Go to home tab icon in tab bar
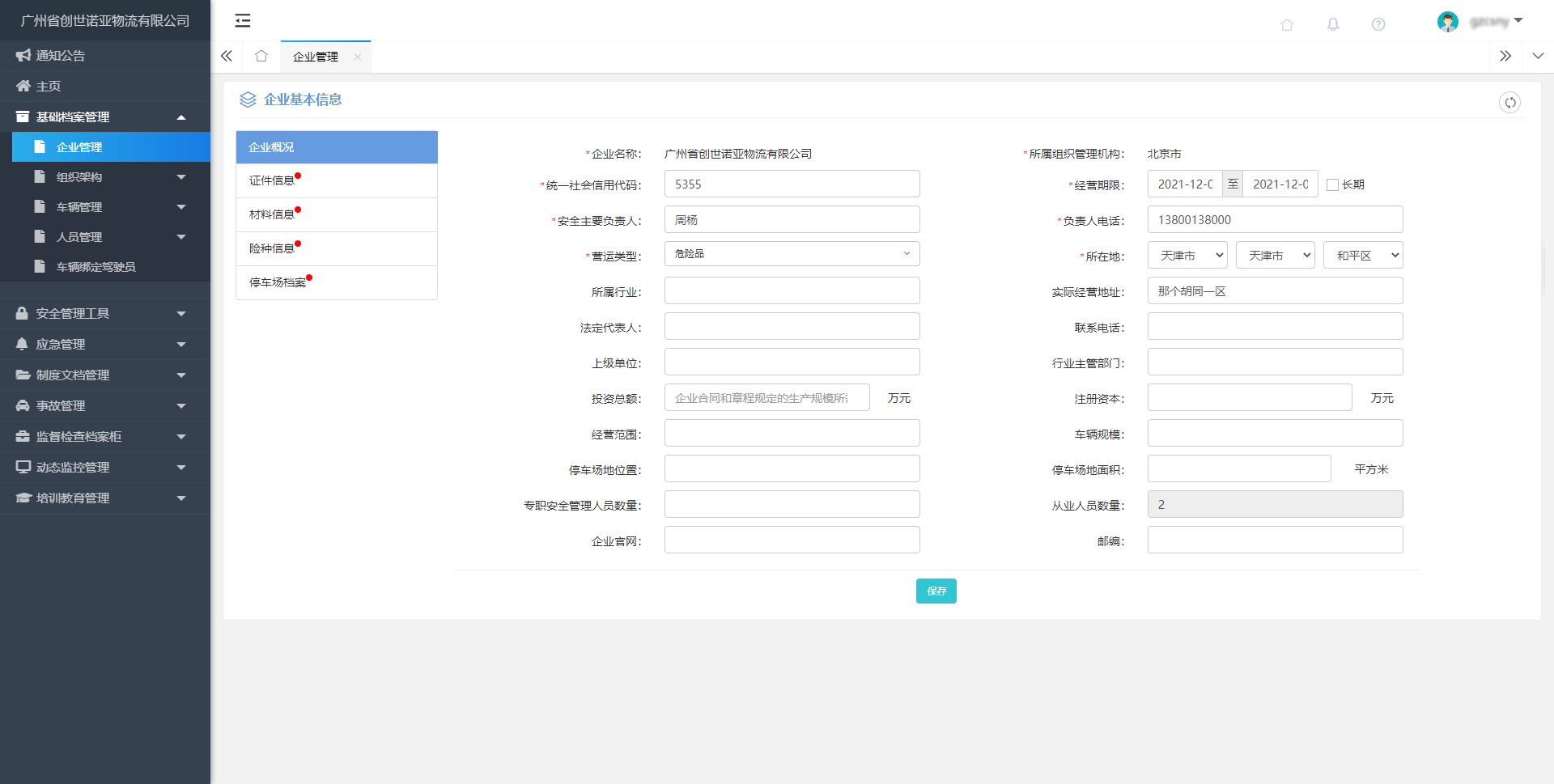Image resolution: width=1554 pixels, height=784 pixels. (261, 56)
